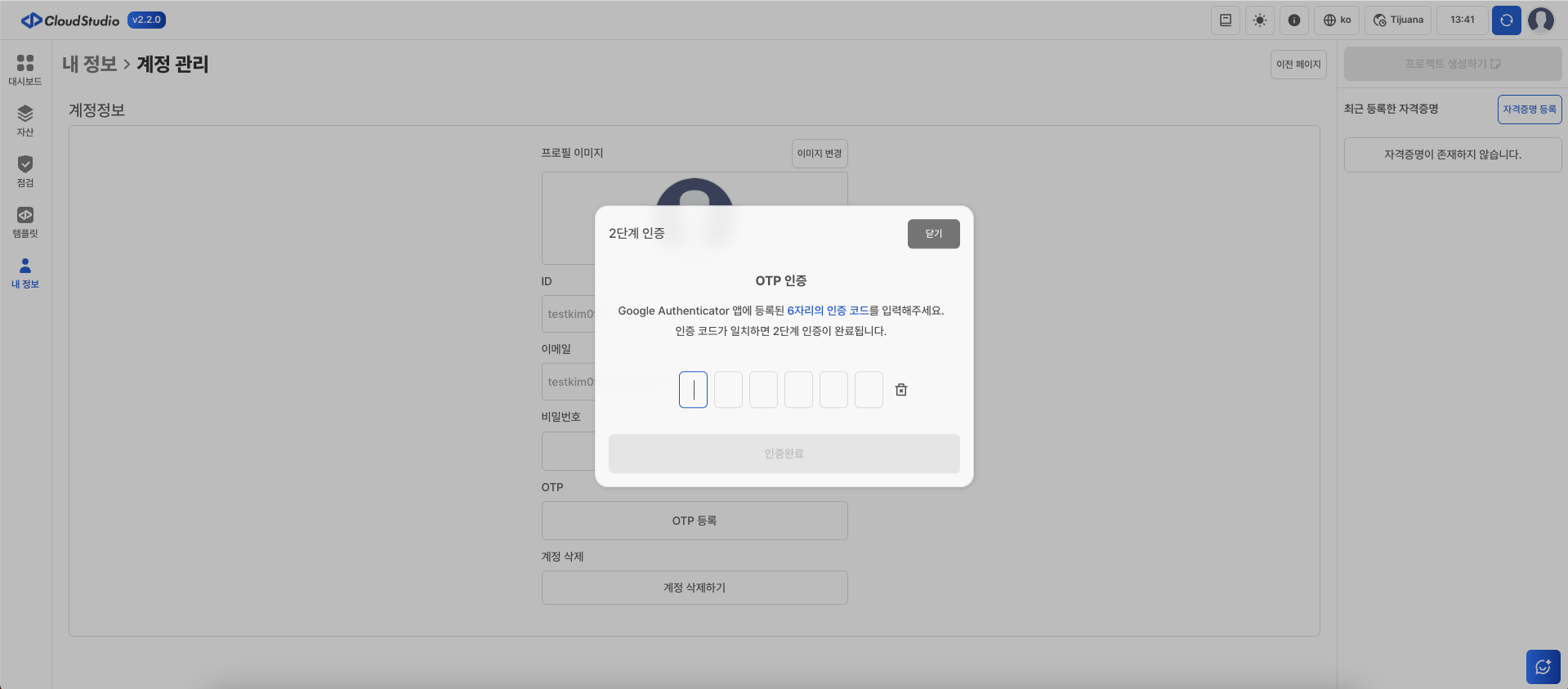Click the 내 정보 breadcrumb link
This screenshot has width=1568, height=689.
[x=90, y=65]
